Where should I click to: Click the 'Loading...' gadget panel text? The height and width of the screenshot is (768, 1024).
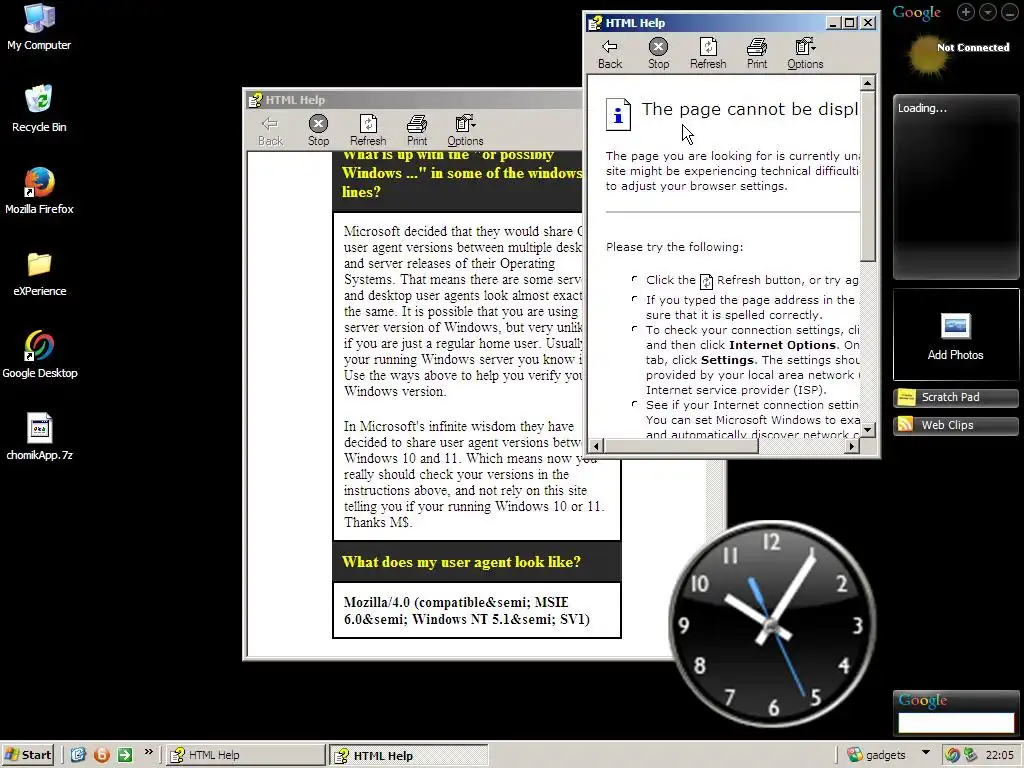pyautogui.click(x=922, y=108)
